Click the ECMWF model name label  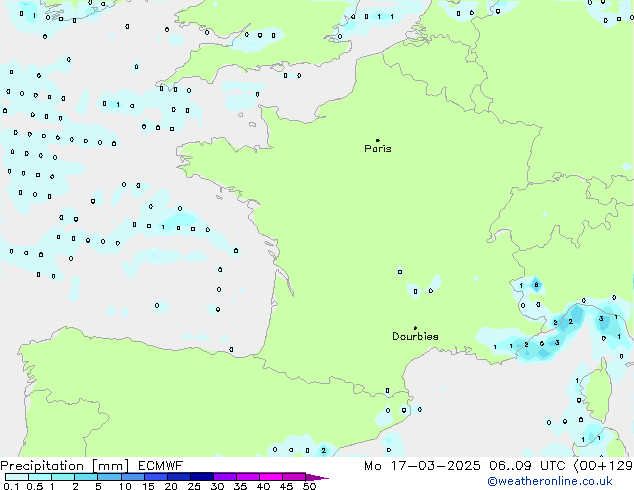161,466
